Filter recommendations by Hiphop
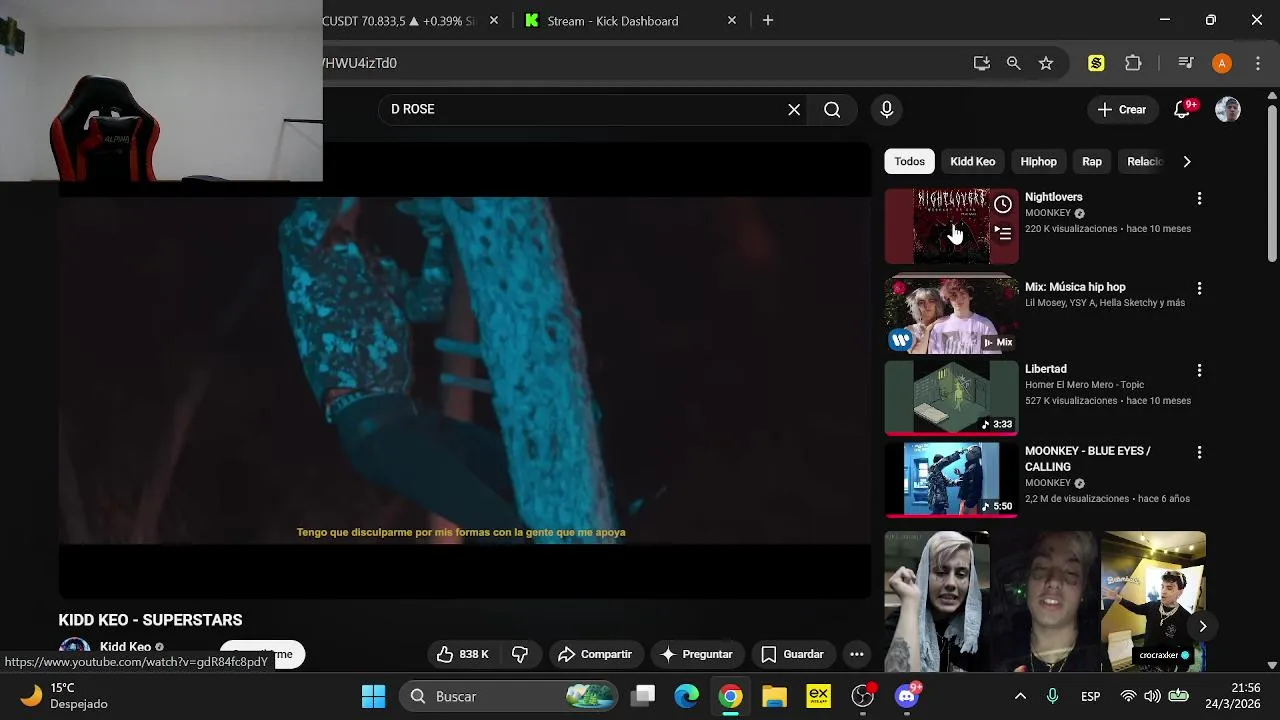Screen dimensions: 1280x720 pyautogui.click(x=1038, y=161)
